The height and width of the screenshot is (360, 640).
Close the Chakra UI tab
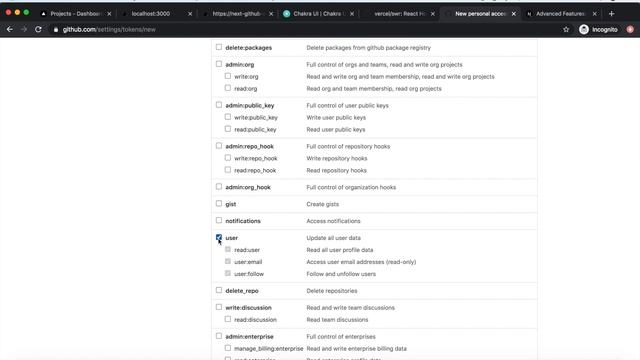click(x=352, y=14)
